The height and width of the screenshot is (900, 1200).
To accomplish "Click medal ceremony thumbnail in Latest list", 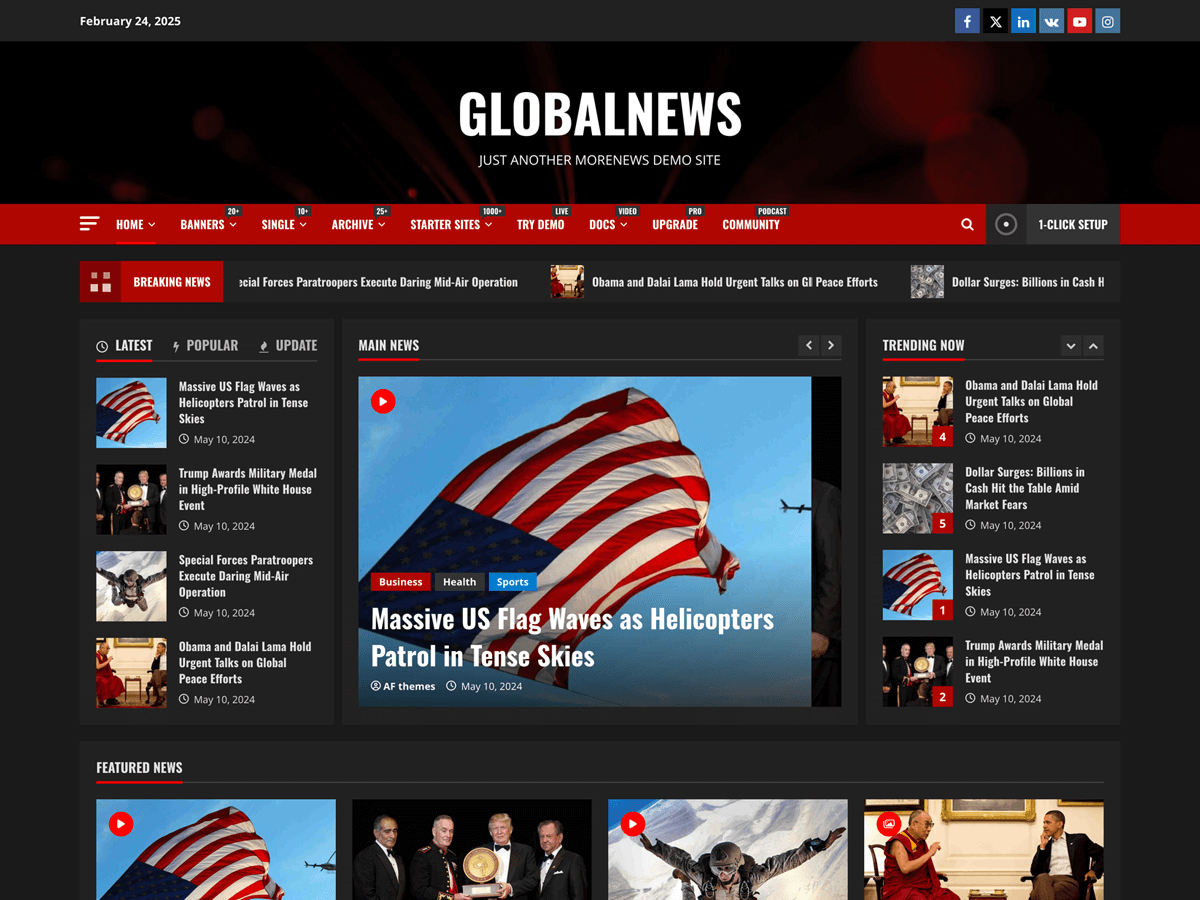I will click(131, 500).
